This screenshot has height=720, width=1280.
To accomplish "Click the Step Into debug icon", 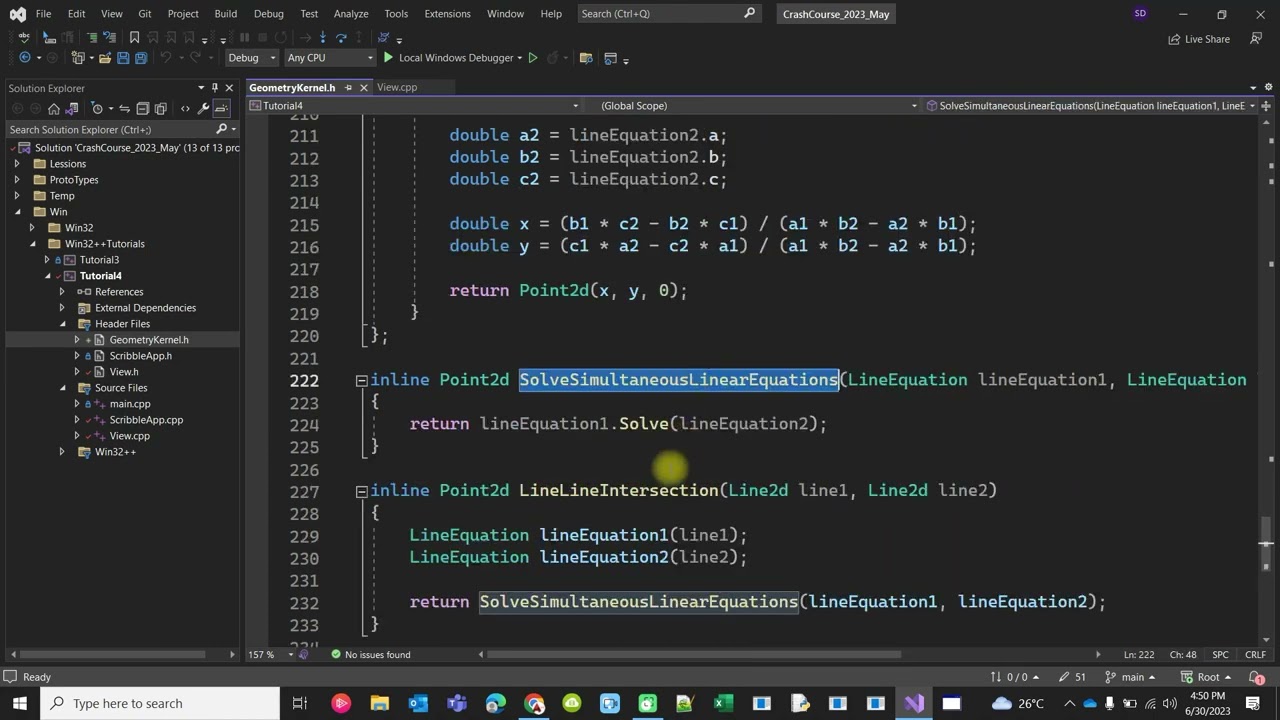I will click(x=322, y=38).
